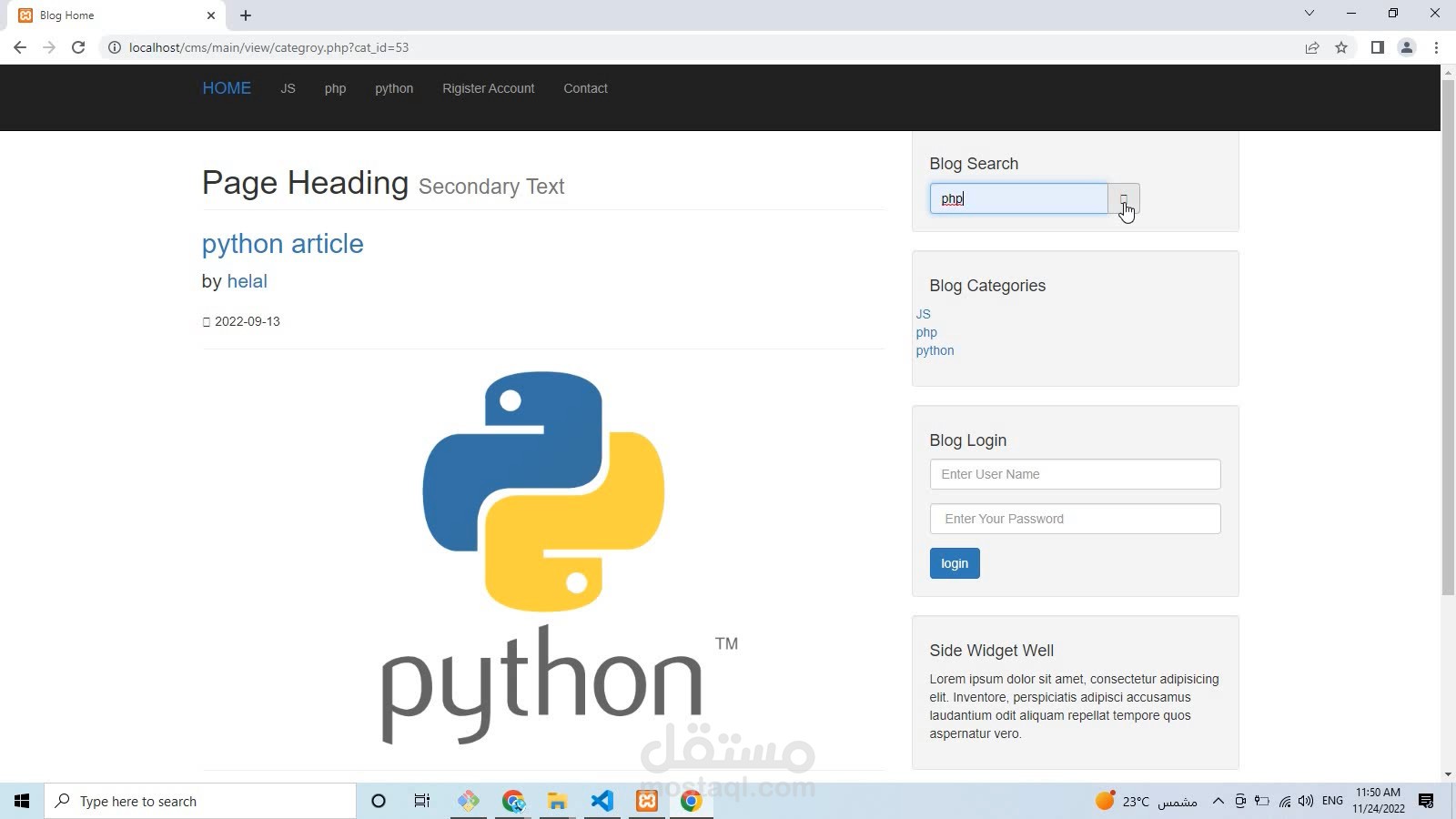Click the taskbar search box
Image resolution: width=1456 pixels, height=819 pixels.
200,801
